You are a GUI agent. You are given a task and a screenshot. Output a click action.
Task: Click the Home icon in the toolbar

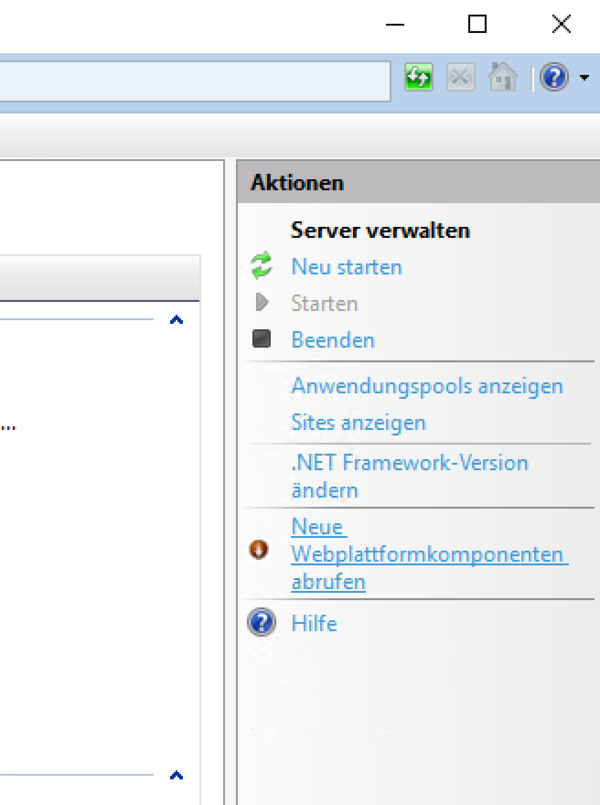[502, 76]
